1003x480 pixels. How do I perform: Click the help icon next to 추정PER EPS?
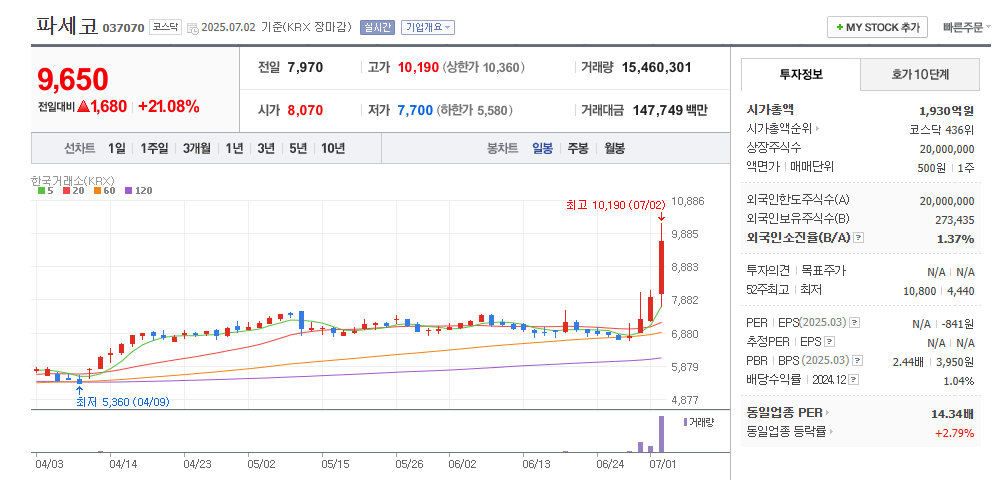(x=830, y=342)
